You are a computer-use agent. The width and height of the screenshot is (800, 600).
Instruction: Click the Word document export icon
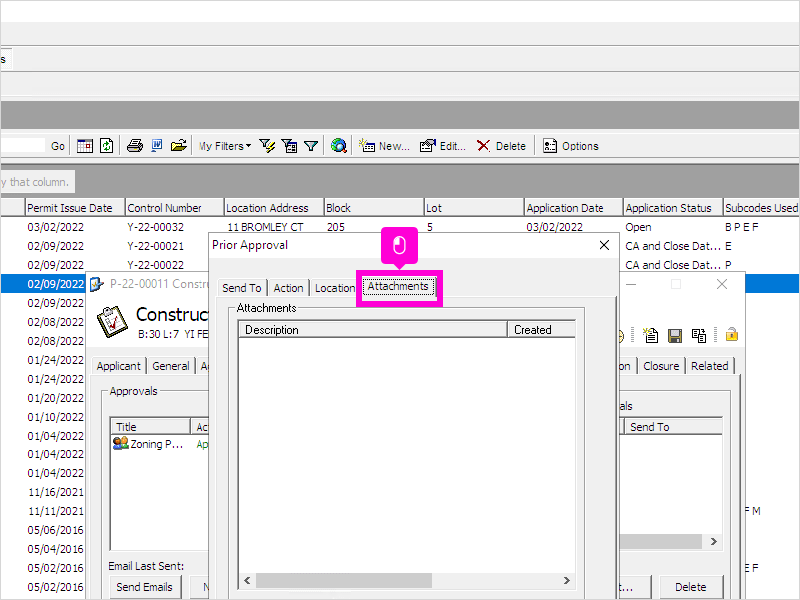click(157, 146)
